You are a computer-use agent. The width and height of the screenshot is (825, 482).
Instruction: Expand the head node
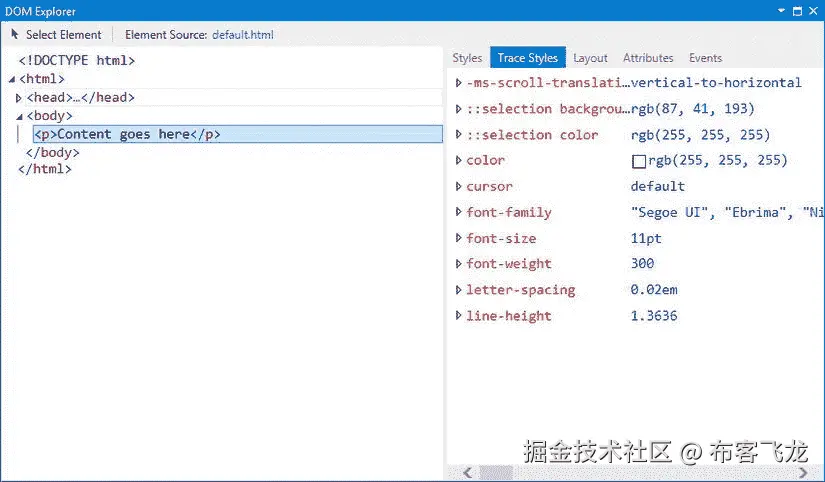tap(18, 98)
